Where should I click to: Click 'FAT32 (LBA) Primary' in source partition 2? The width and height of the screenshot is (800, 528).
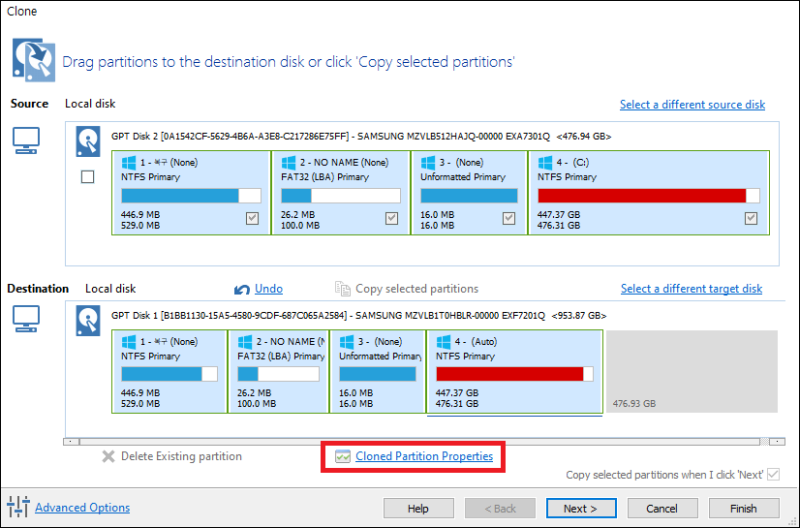click(x=325, y=177)
